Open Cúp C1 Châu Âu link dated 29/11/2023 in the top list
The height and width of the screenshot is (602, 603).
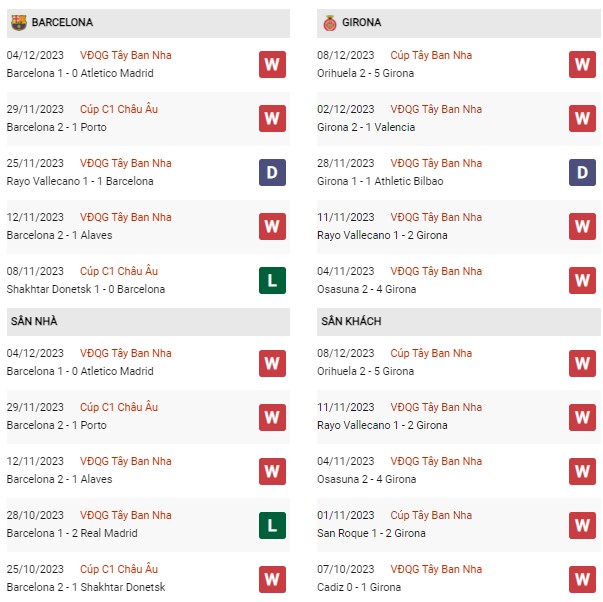pos(119,109)
